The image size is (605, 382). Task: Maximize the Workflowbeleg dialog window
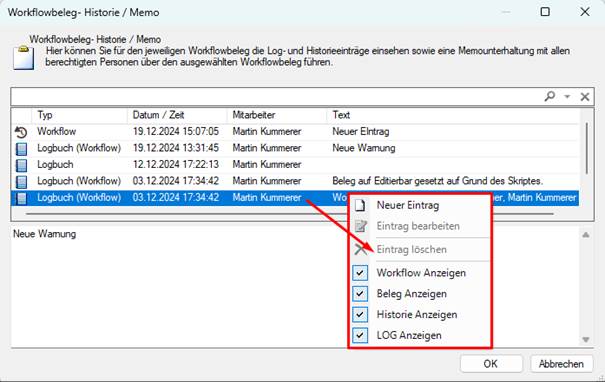coord(545,12)
